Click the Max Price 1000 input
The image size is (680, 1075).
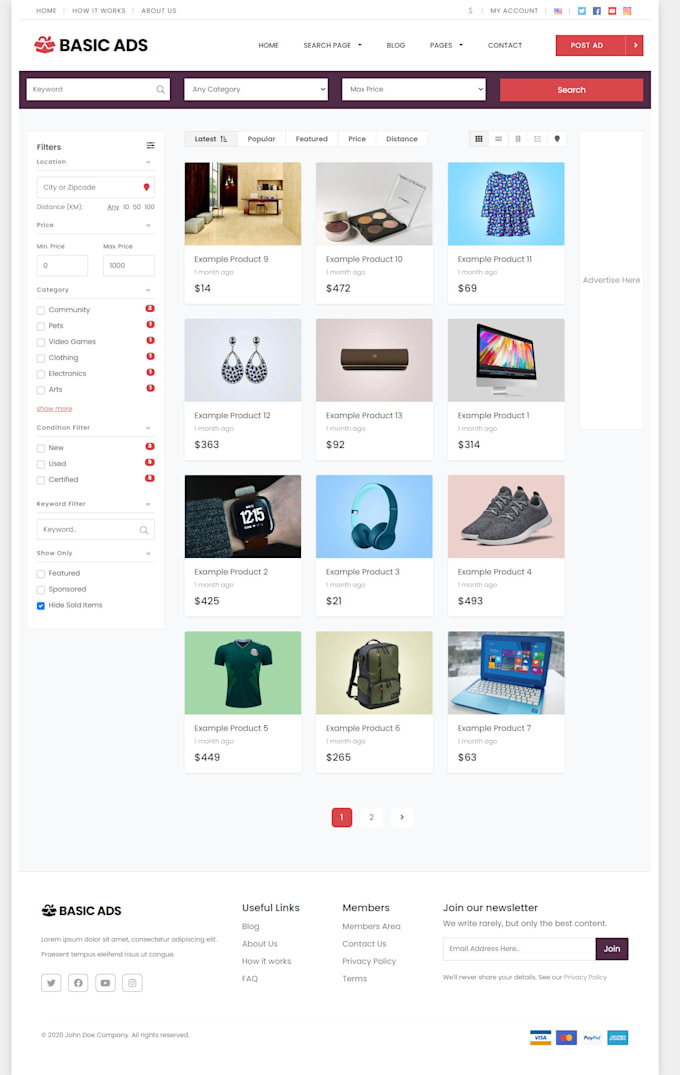[x=129, y=265]
